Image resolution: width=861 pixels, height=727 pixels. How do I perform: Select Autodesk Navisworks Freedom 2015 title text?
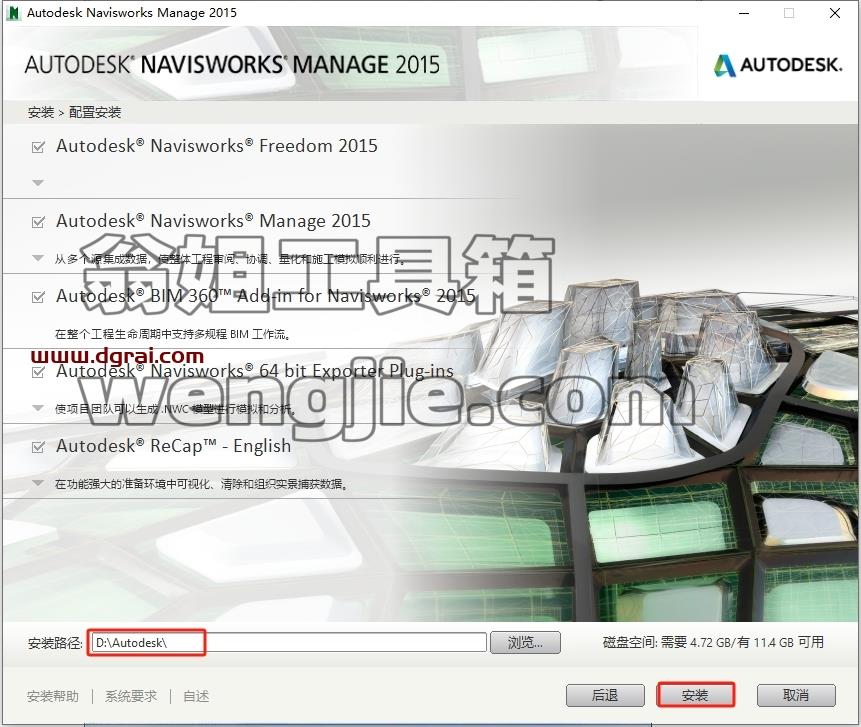coord(217,146)
